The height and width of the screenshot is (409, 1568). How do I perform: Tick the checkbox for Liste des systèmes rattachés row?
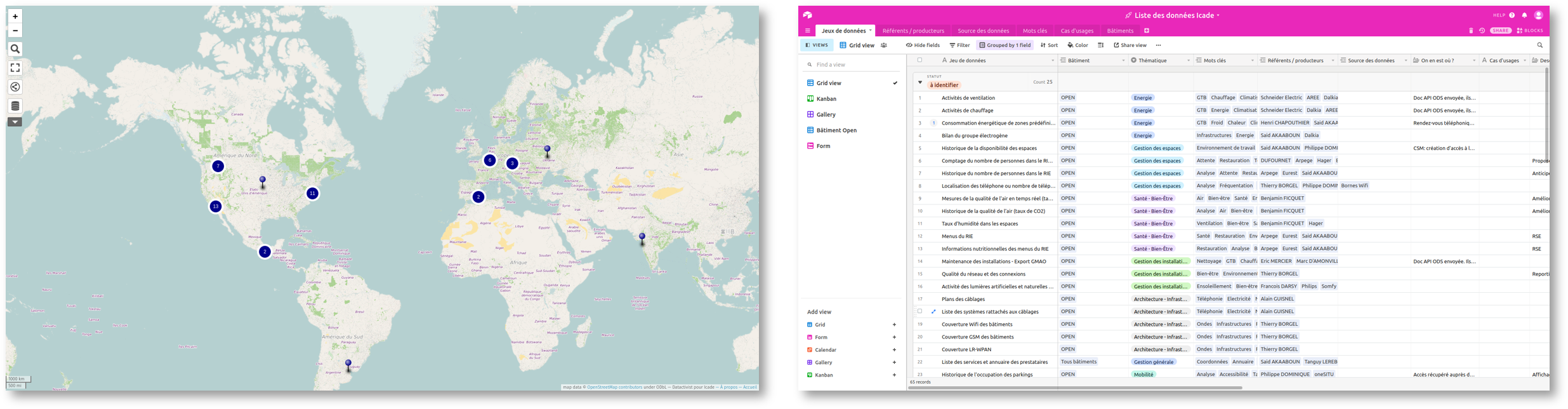coord(919,311)
